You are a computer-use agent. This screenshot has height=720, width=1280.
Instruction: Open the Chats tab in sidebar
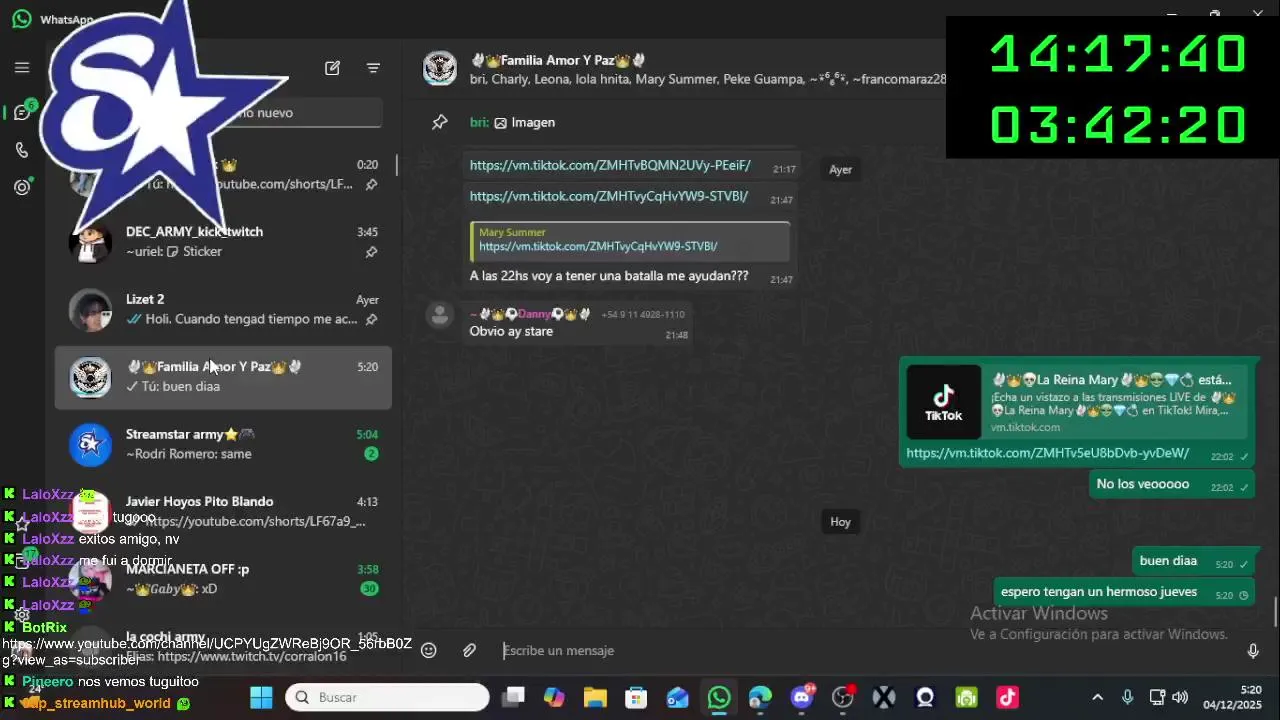click(x=22, y=112)
